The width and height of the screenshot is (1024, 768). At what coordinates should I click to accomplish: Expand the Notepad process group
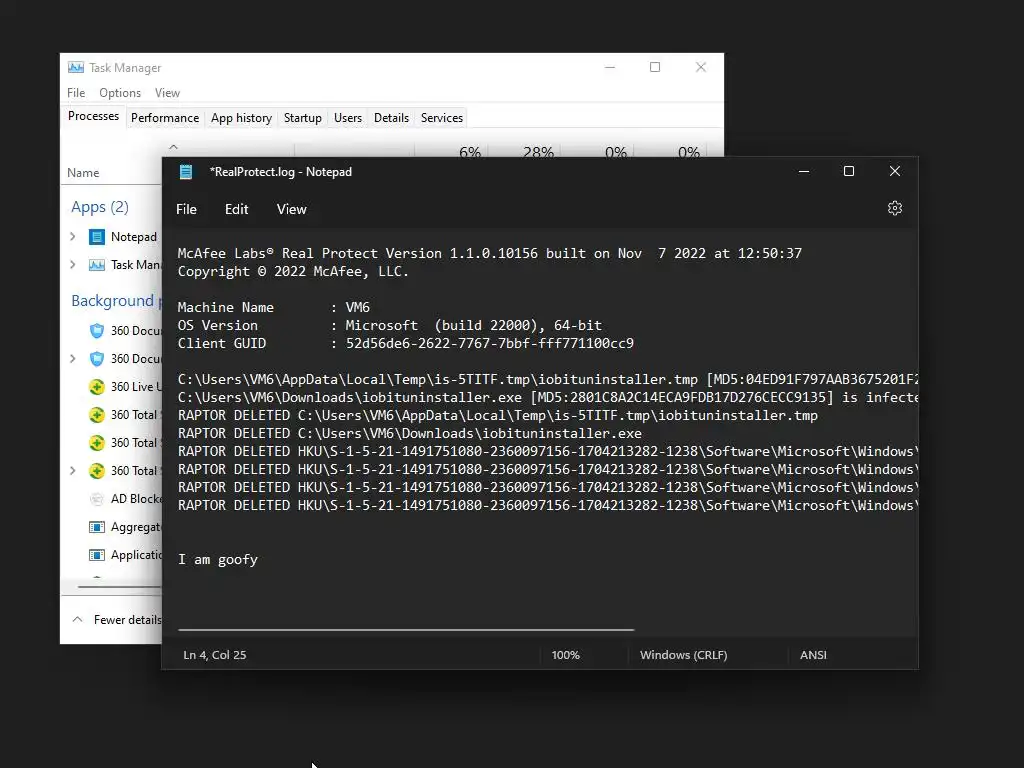[73, 236]
